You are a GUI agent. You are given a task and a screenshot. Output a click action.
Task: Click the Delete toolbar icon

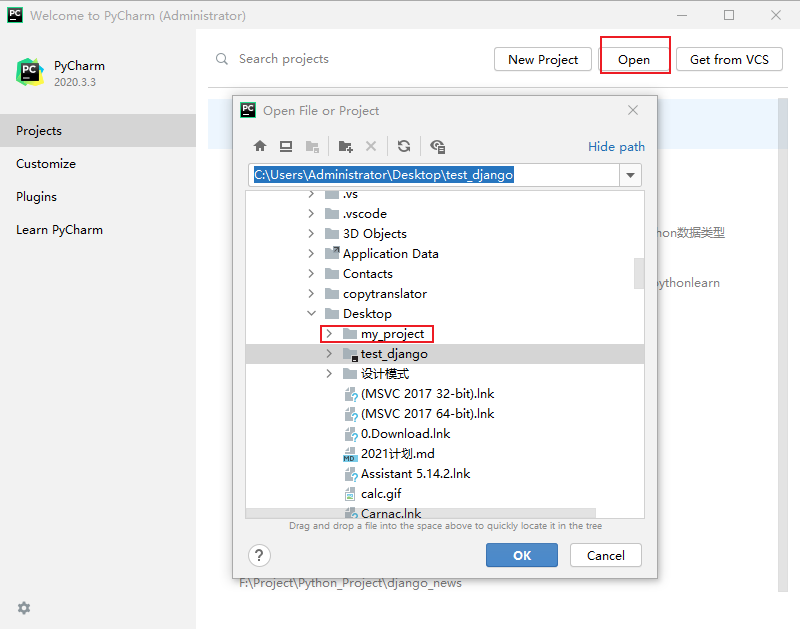tap(371, 146)
